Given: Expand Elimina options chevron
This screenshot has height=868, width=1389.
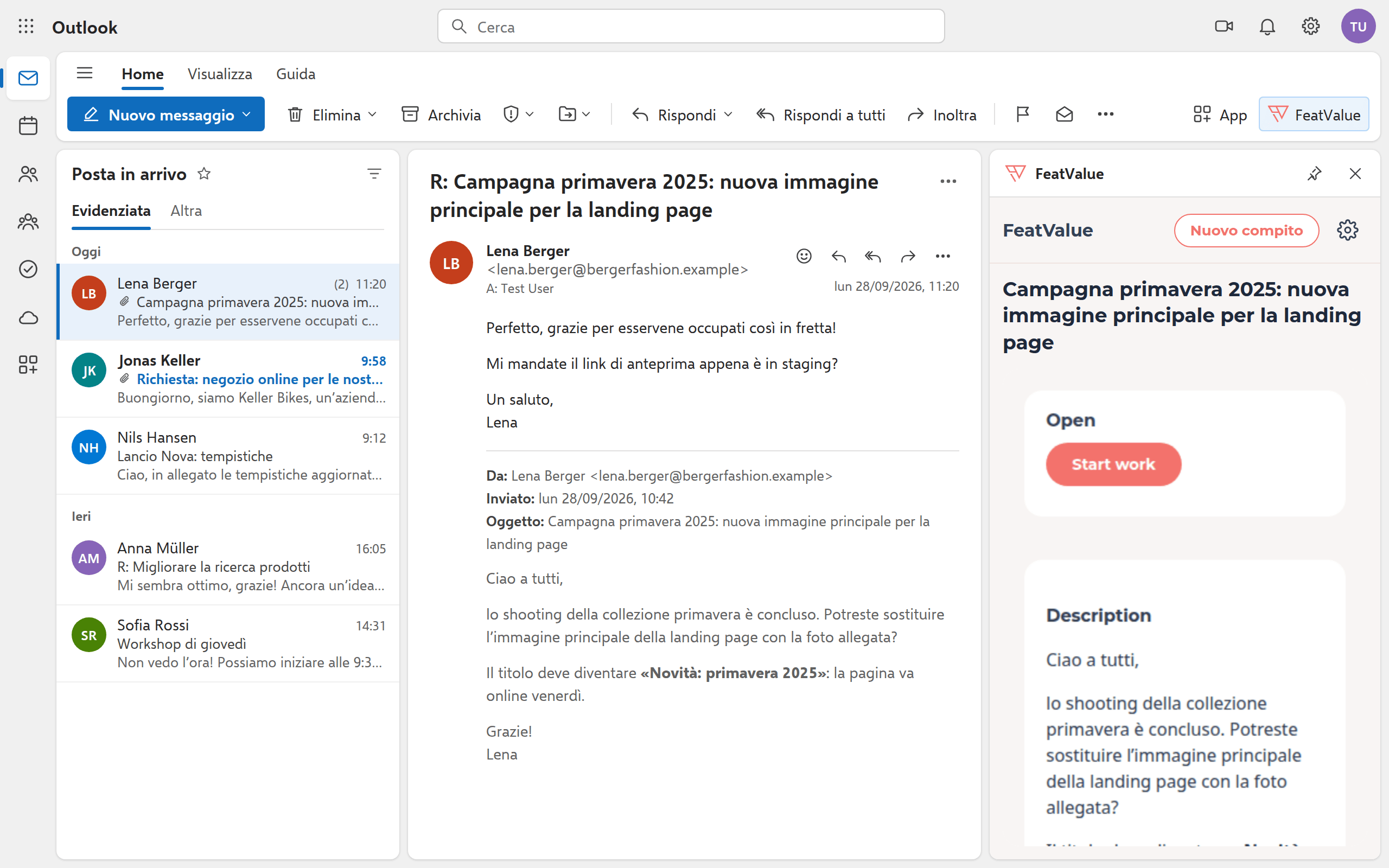Looking at the screenshot, I should (x=373, y=114).
